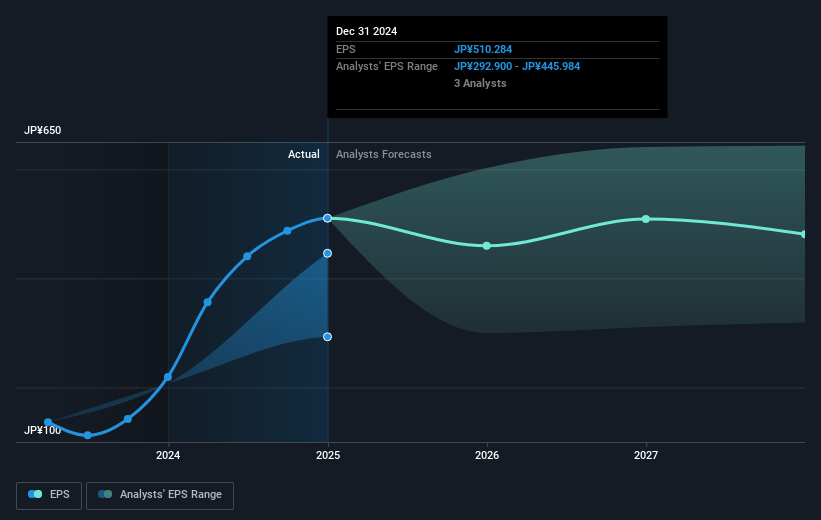Click the tooltip EPS value JP¥510.284
This screenshot has width=821, height=520.
pyautogui.click(x=483, y=49)
